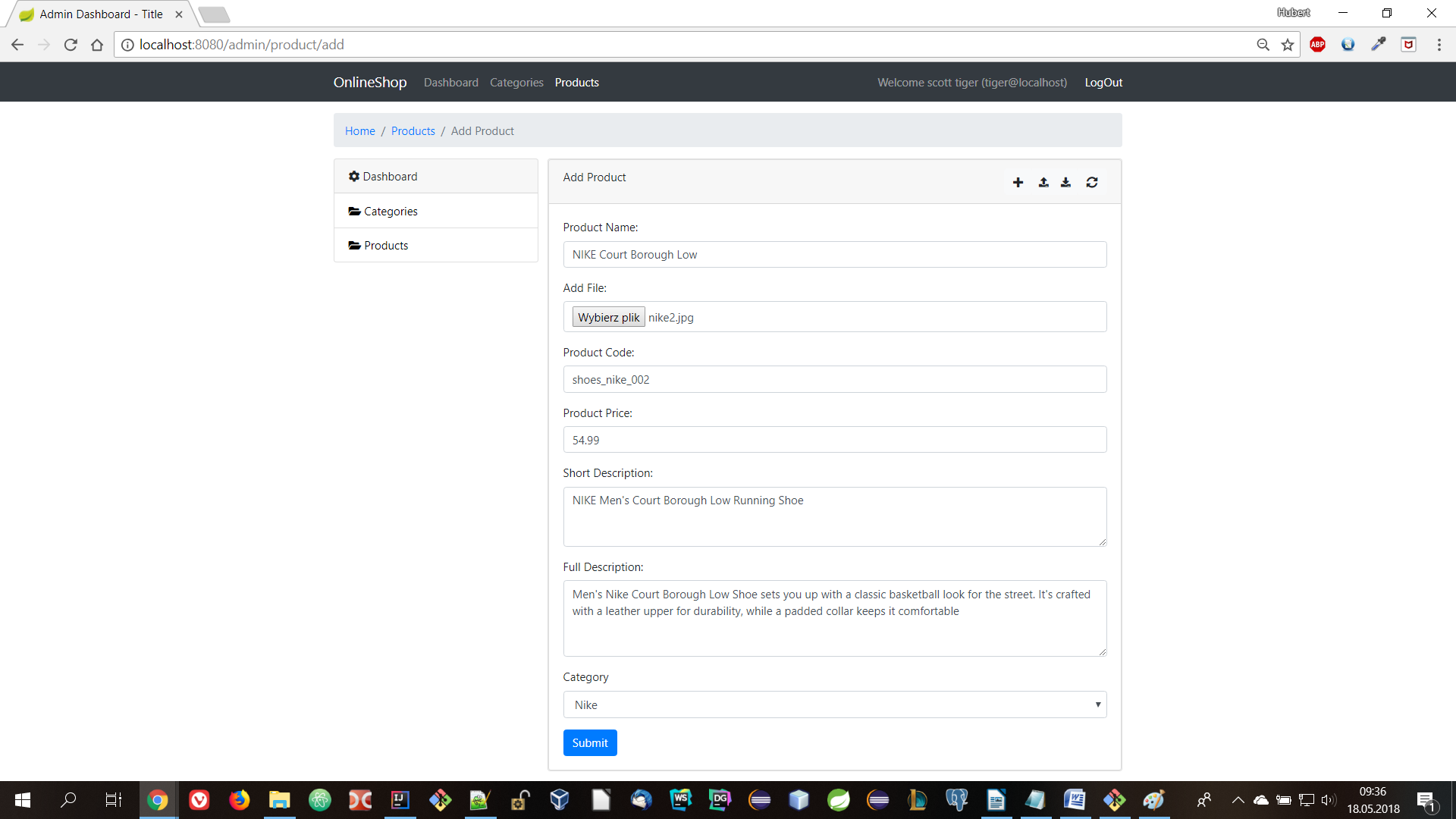Click the eyedropper extension icon in browser toolbar

tap(1379, 44)
